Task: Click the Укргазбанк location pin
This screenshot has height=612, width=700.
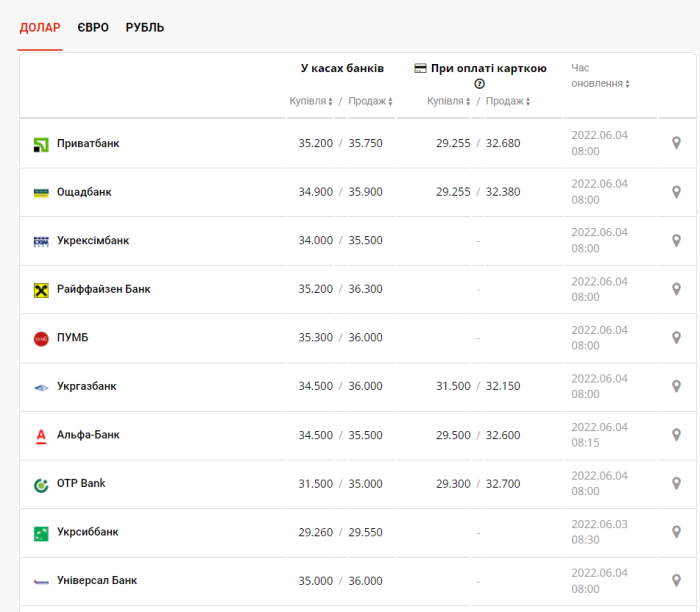Action: click(676, 387)
